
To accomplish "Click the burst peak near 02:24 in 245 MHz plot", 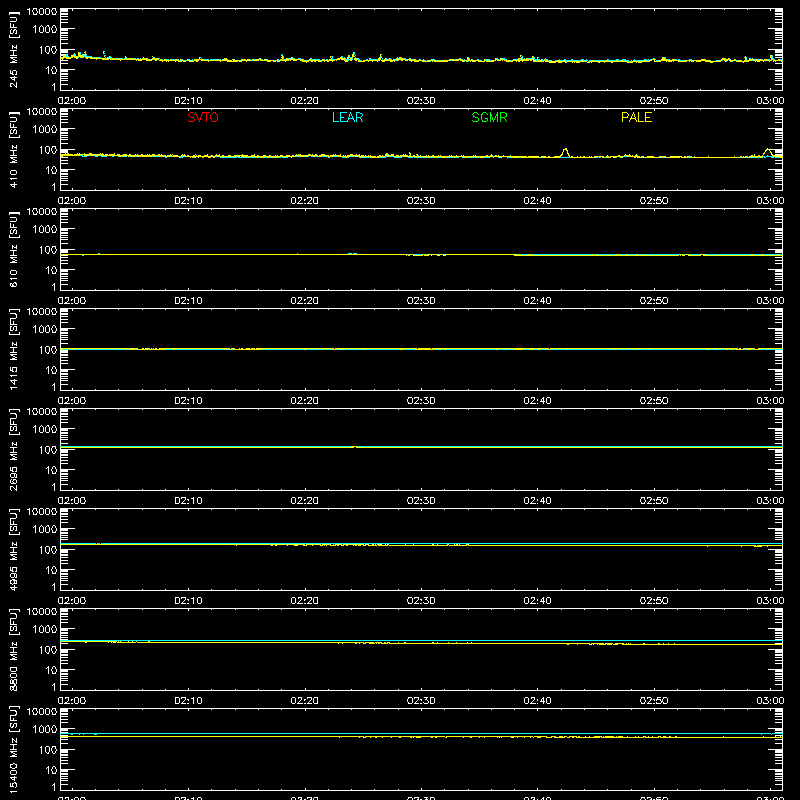I will point(354,55).
